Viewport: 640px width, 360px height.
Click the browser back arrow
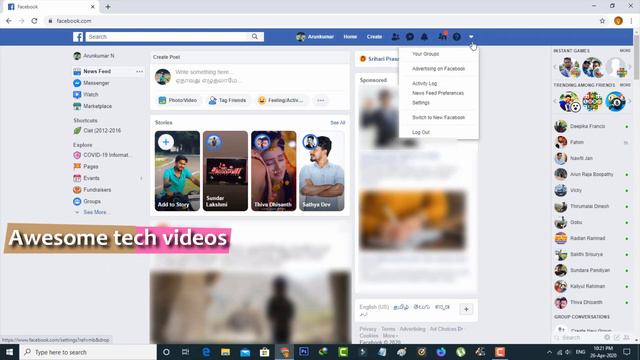9,21
